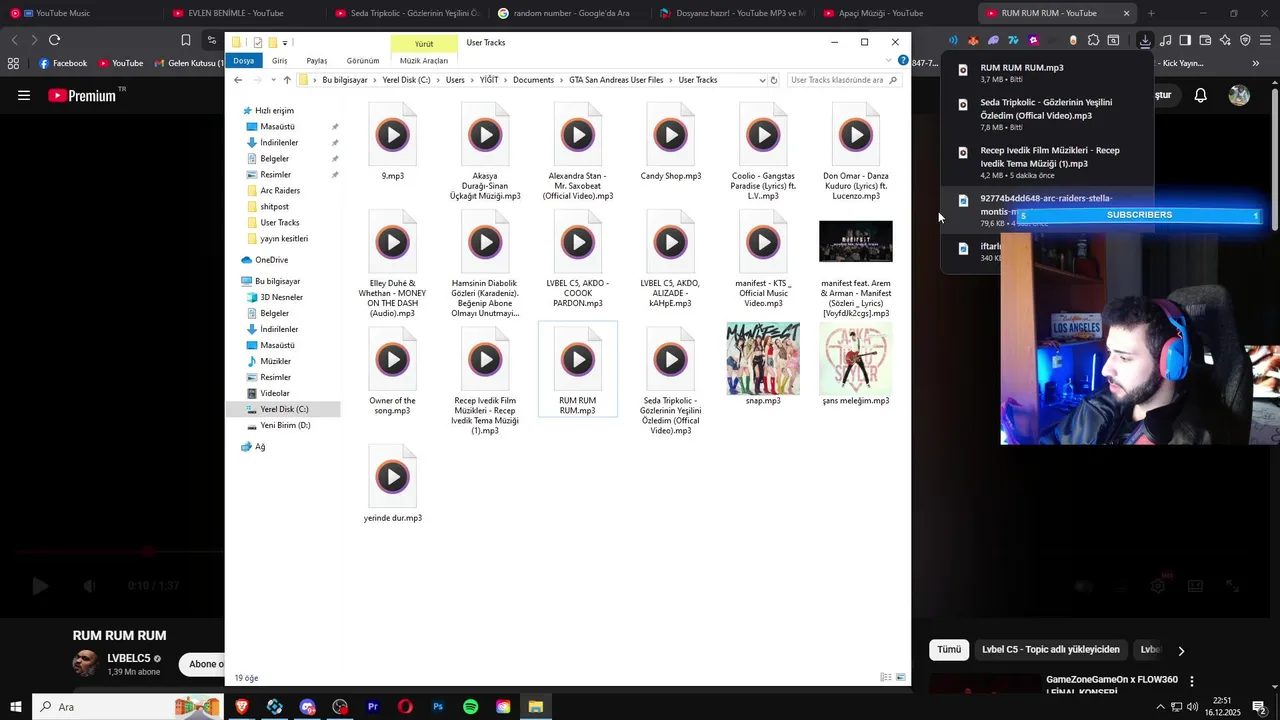The width and height of the screenshot is (1280, 720).
Task: Expand the Explorer ribbon chevron
Action: click(x=889, y=60)
